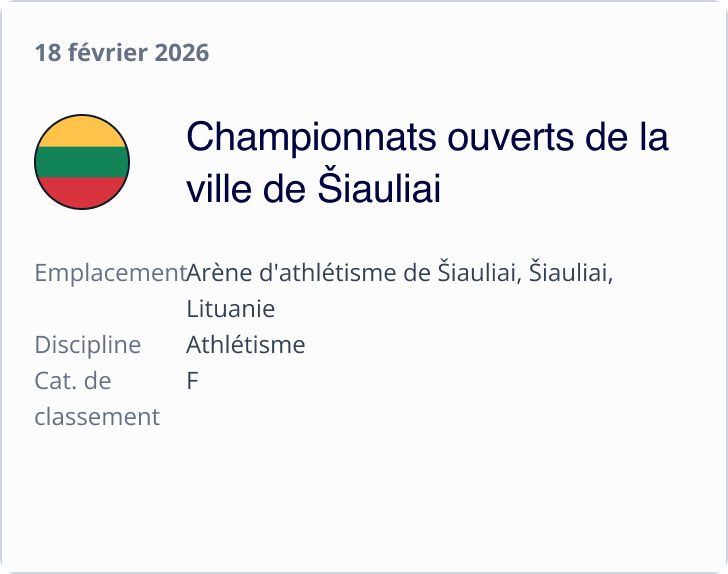Click the red stripe of the flag
728x574 pixels.
[x=82, y=192]
